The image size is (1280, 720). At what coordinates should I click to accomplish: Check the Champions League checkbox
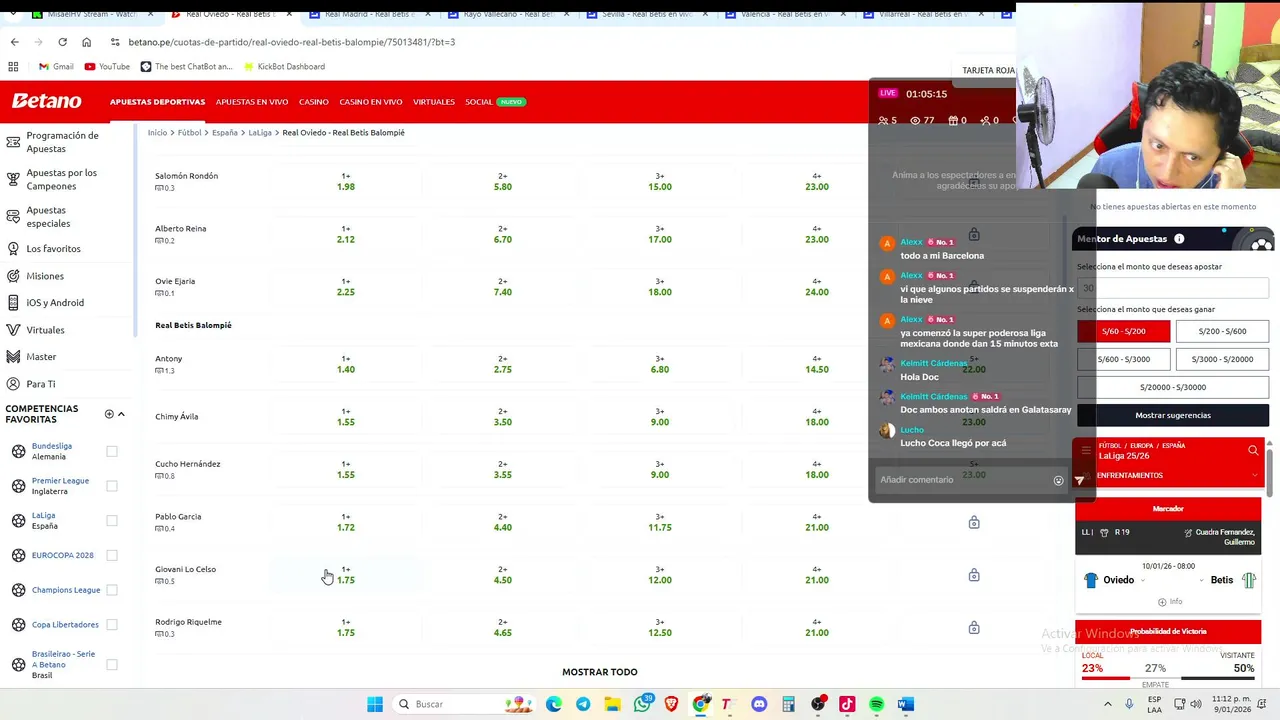112,590
